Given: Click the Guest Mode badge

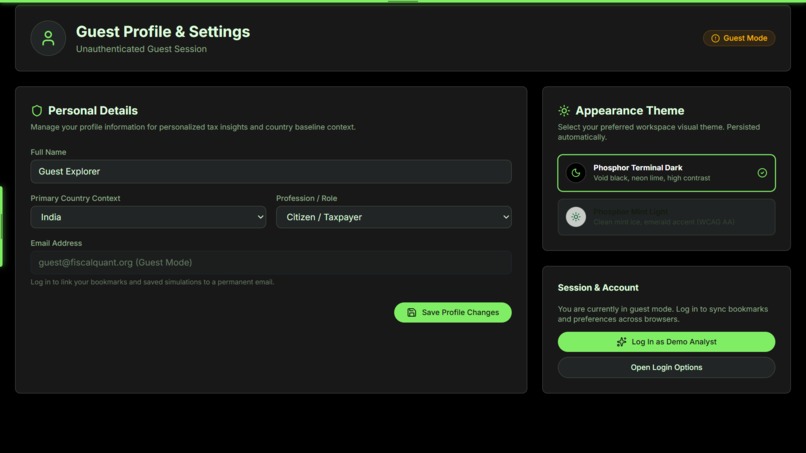Looking at the screenshot, I should 739,38.
